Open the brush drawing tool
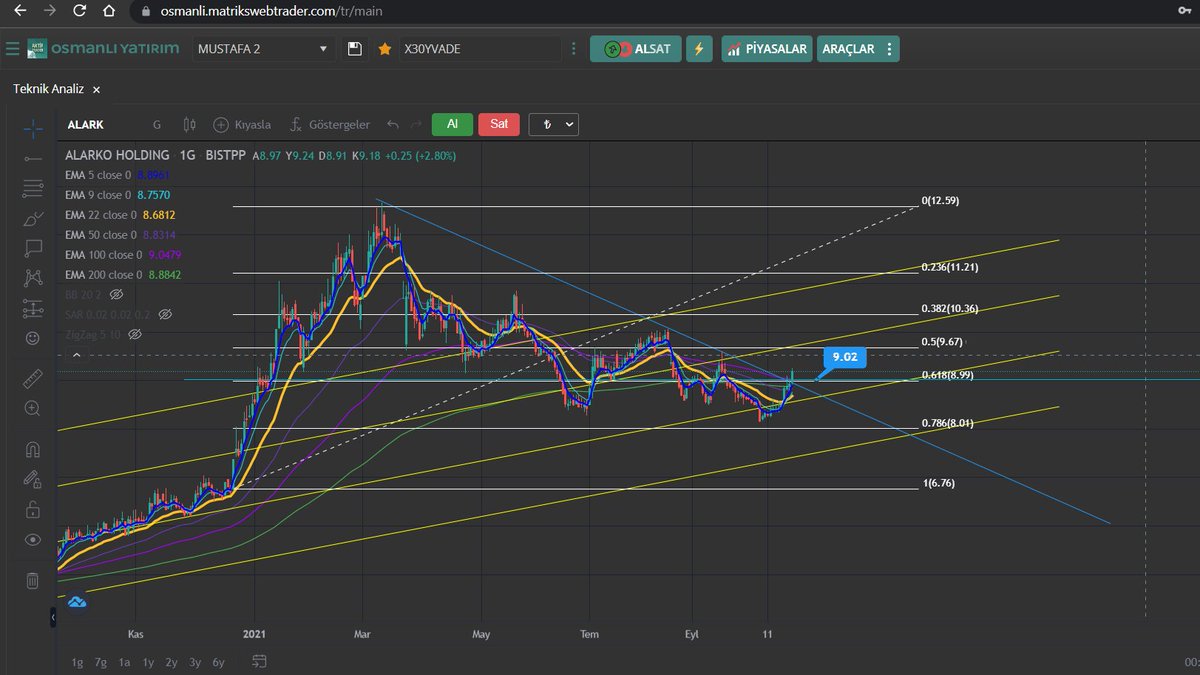The height and width of the screenshot is (675, 1200). [x=32, y=217]
